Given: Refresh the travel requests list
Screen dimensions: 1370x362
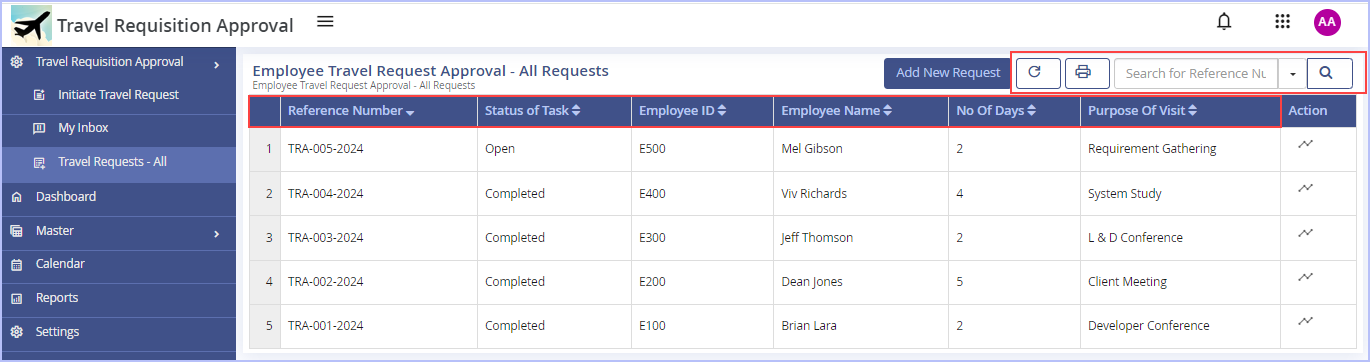Looking at the screenshot, I should (1038, 73).
